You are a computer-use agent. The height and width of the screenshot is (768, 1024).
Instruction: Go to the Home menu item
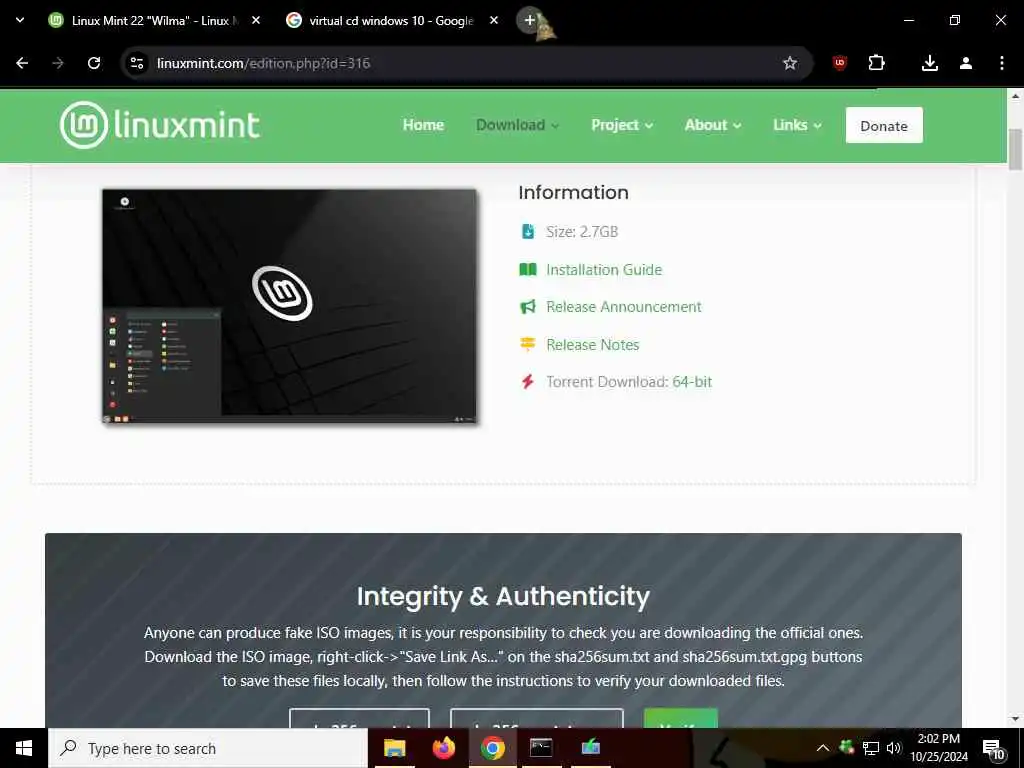[423, 125]
